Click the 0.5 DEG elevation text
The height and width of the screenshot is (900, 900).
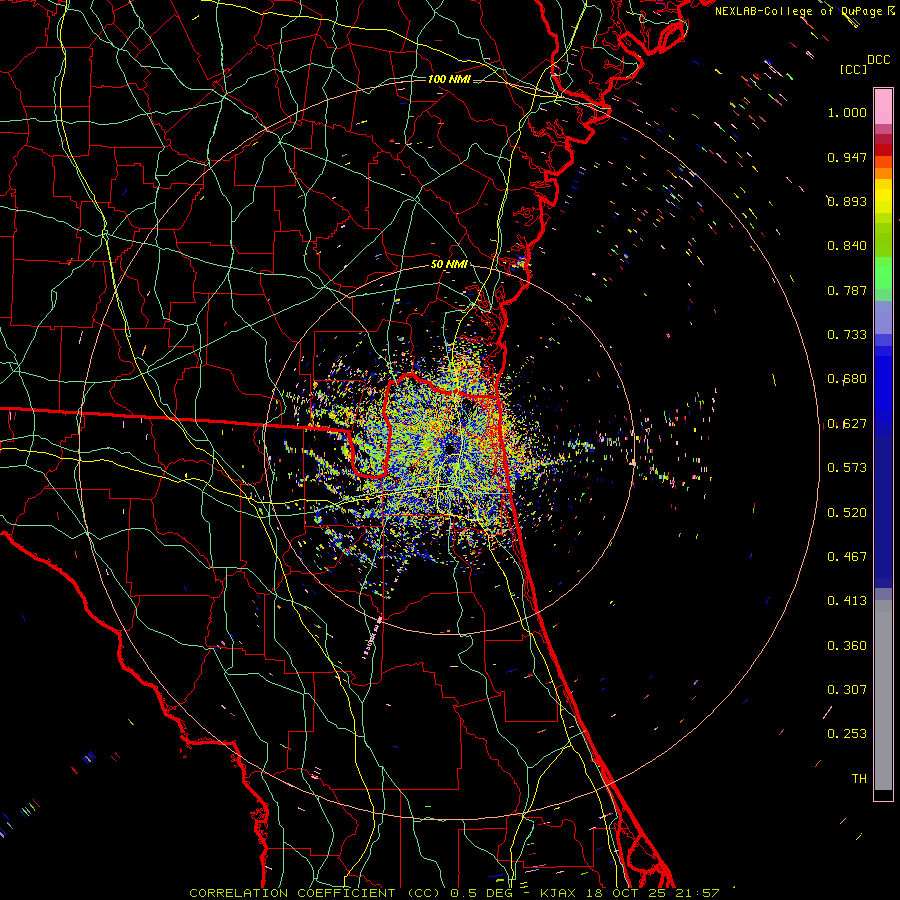(482, 893)
